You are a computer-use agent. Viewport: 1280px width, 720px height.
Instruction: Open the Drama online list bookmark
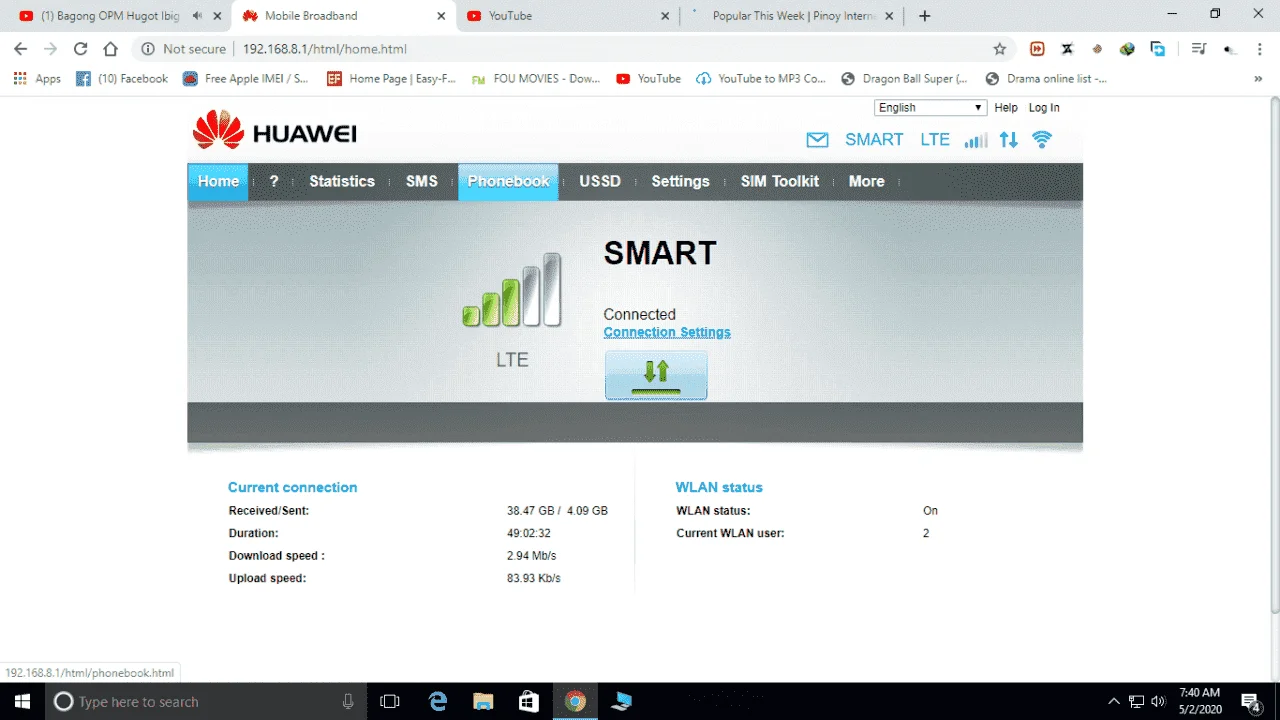coord(1046,79)
